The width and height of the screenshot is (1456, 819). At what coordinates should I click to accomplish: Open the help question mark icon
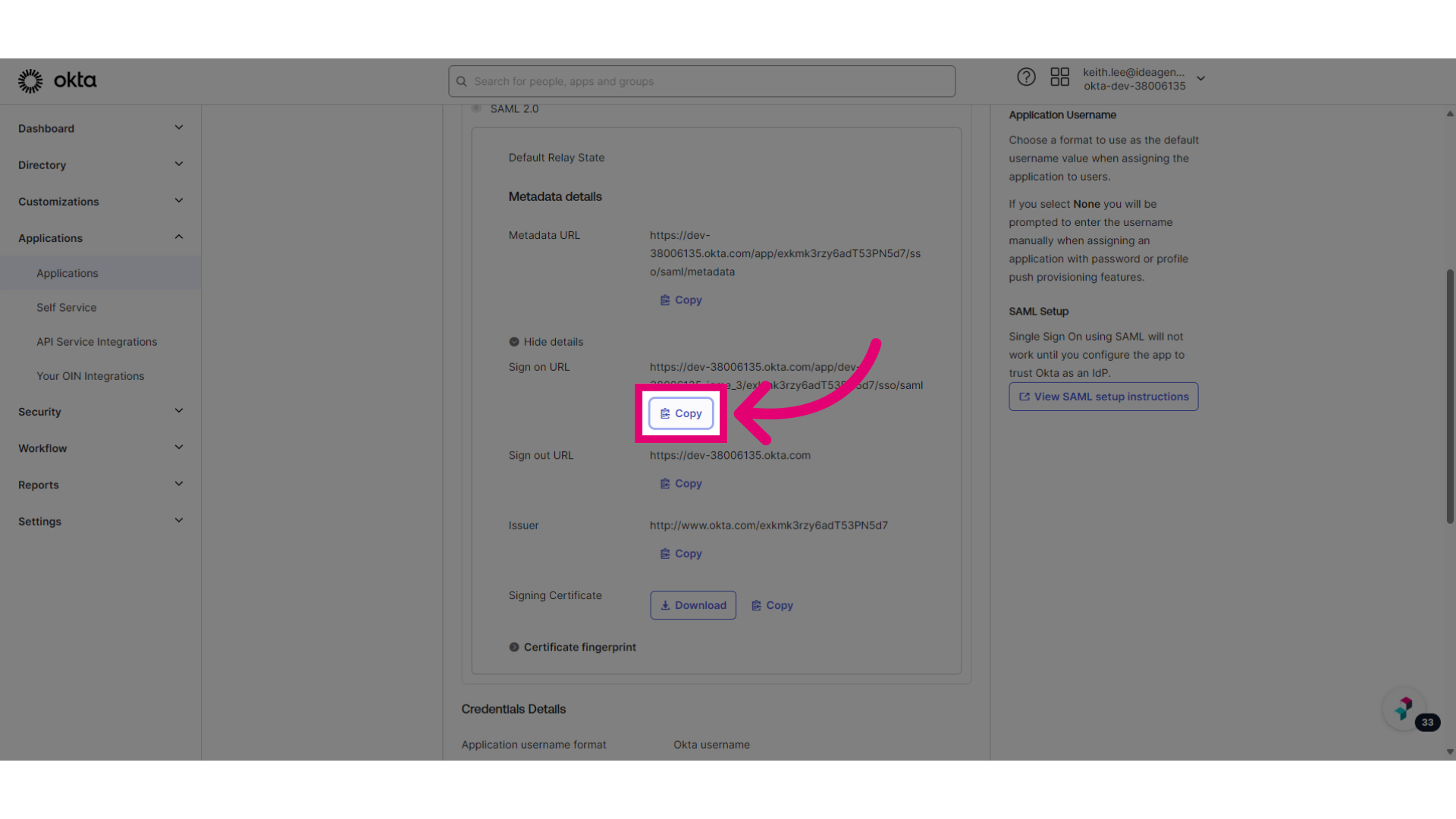(x=1026, y=77)
